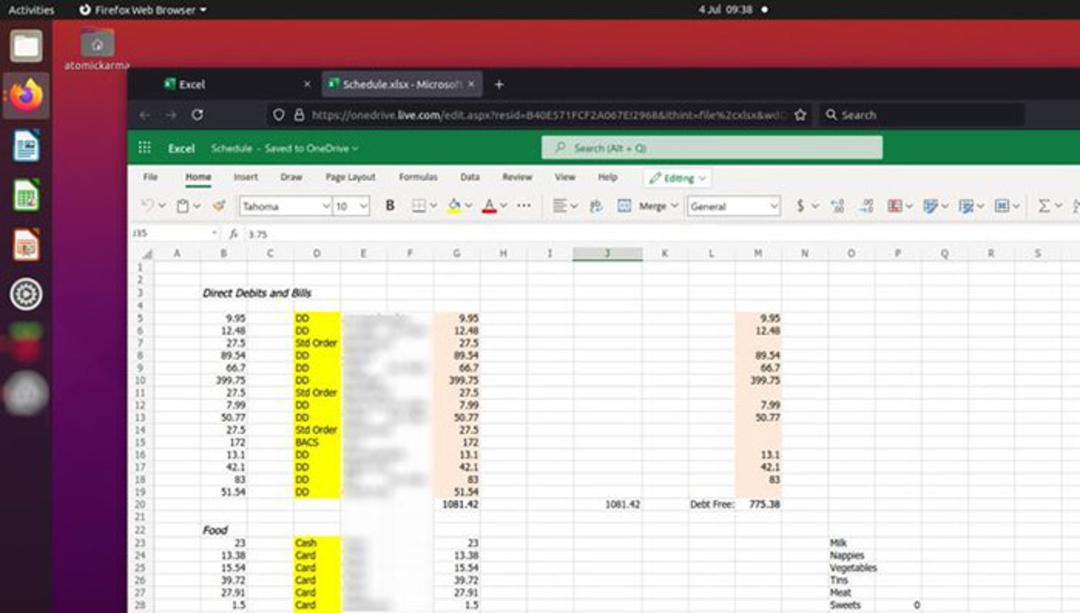Click the Firefox Search field
The width and height of the screenshot is (1080, 613).
pos(922,114)
